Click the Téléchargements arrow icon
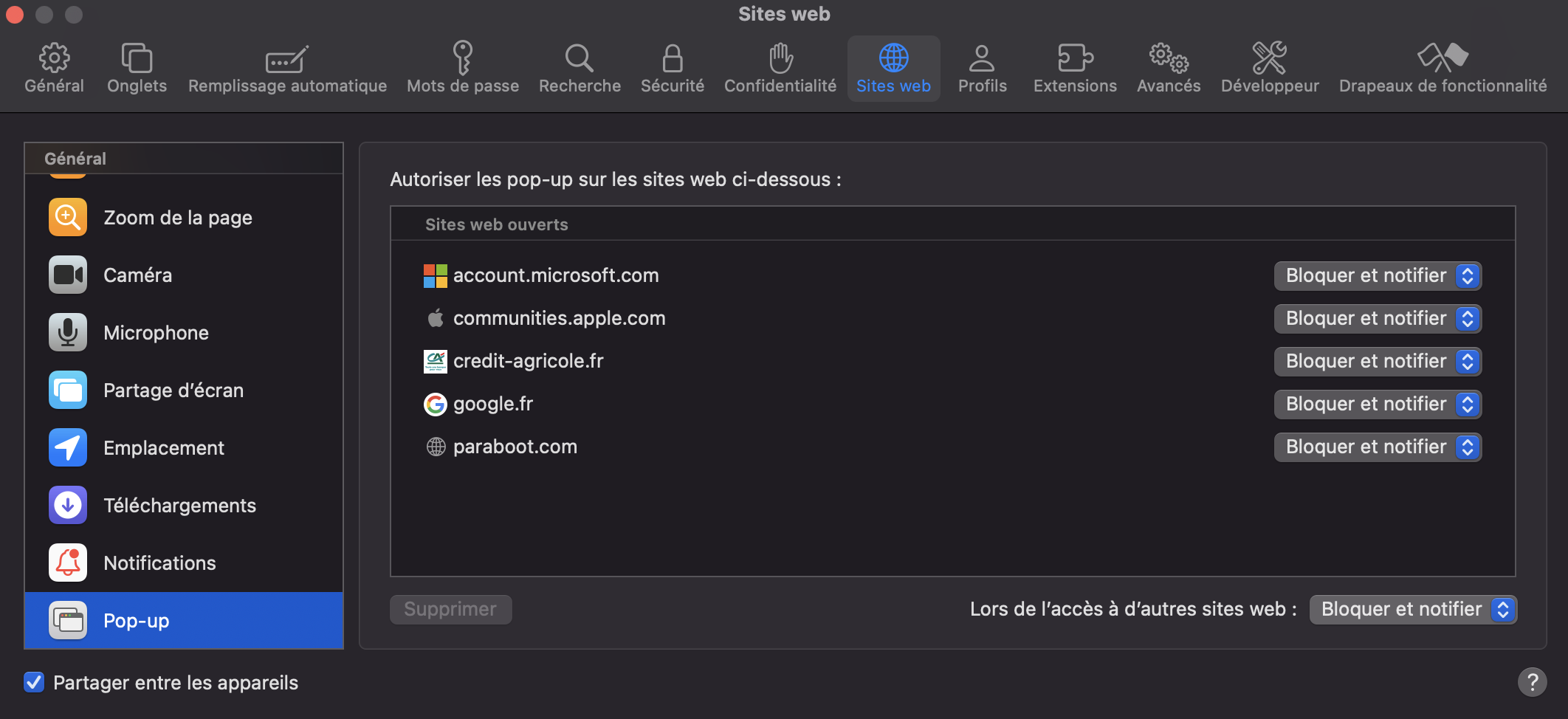 (x=68, y=506)
